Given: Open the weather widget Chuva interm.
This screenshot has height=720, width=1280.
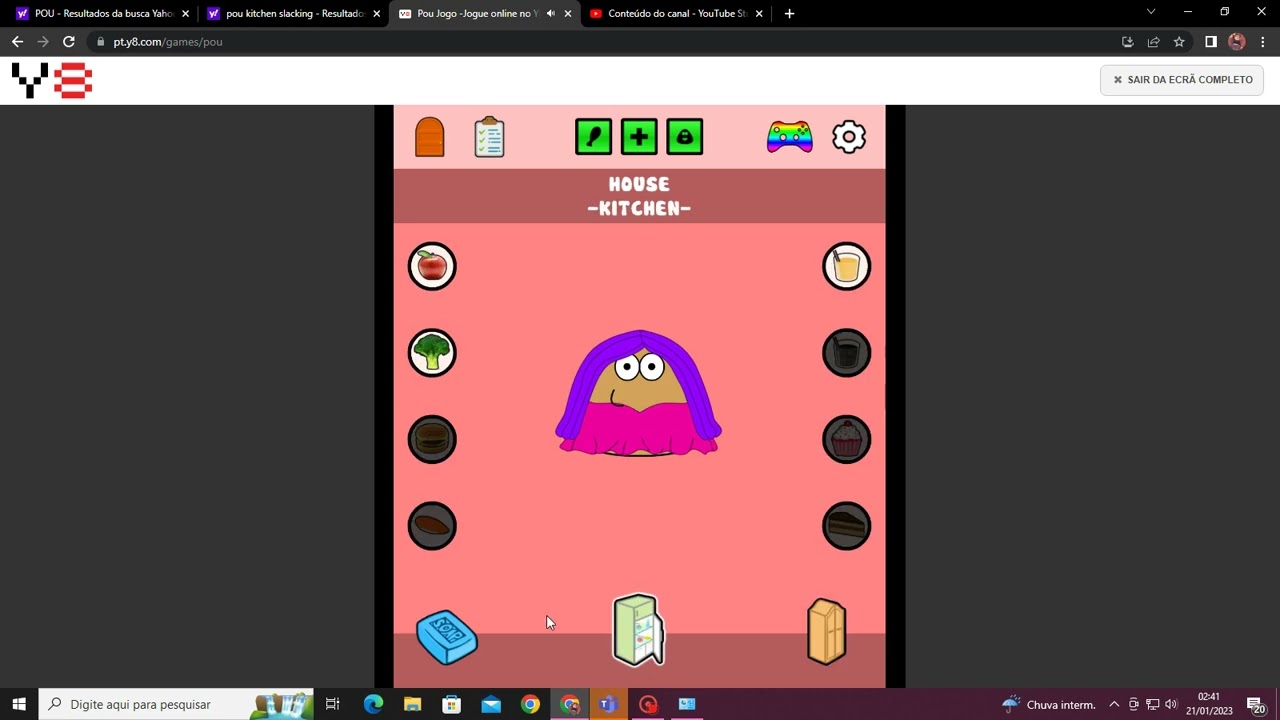Looking at the screenshot, I should (1049, 704).
